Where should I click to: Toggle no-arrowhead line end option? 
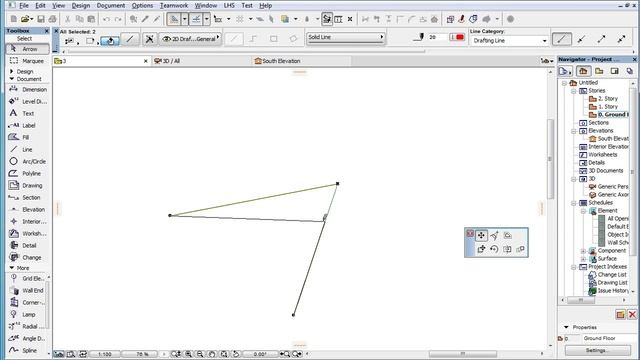(x=562, y=39)
